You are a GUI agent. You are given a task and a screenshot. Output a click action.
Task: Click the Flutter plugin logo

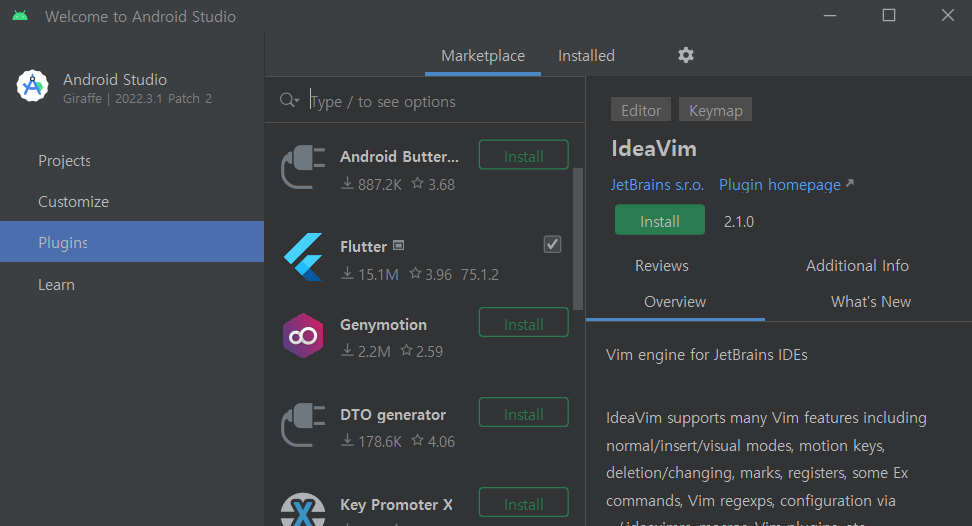303,257
